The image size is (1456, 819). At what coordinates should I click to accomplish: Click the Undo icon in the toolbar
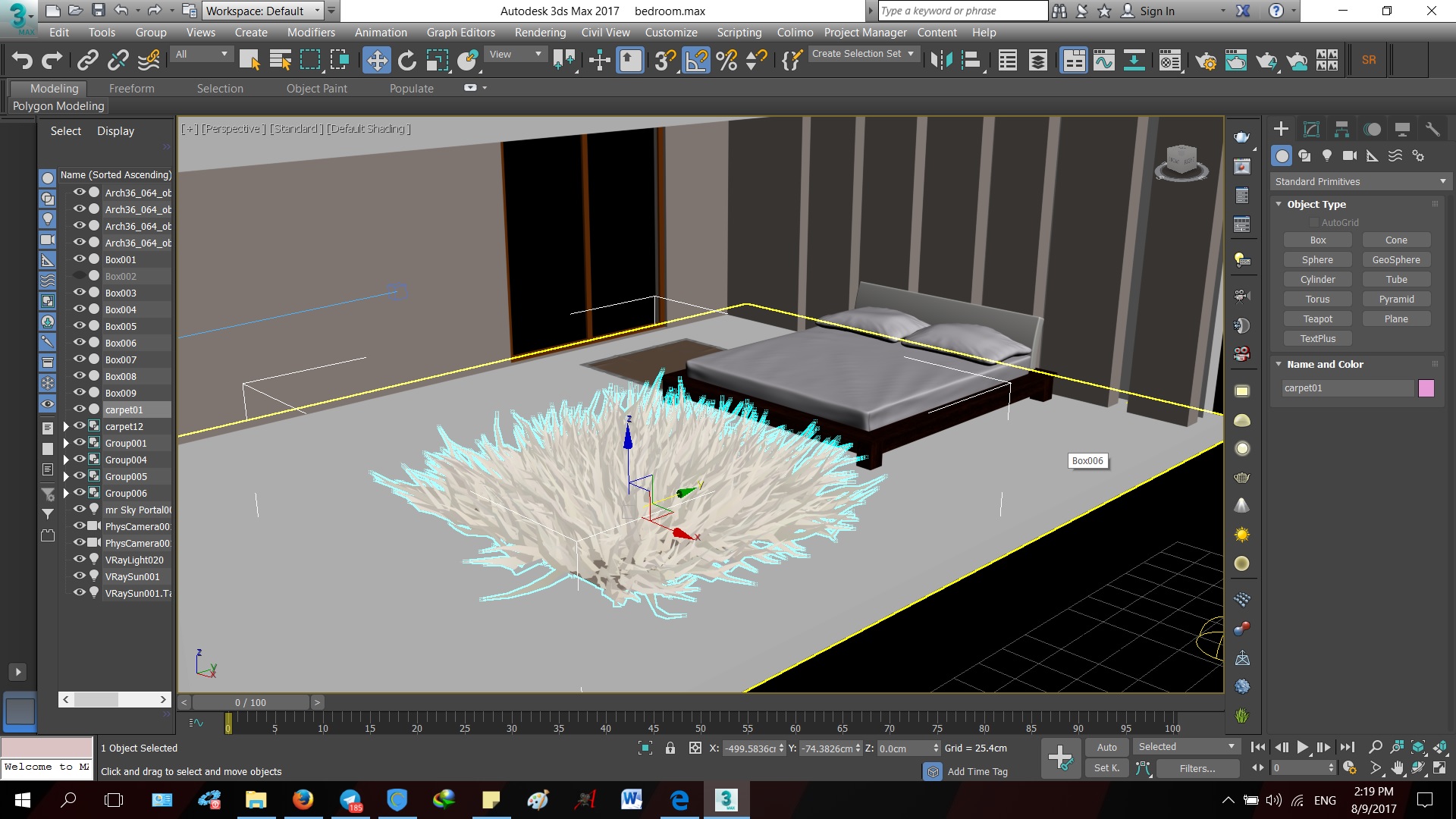point(20,60)
